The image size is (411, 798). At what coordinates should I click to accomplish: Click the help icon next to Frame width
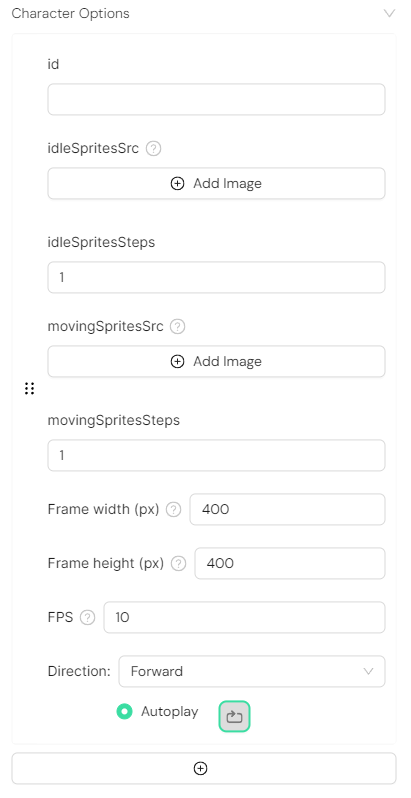pyautogui.click(x=173, y=509)
